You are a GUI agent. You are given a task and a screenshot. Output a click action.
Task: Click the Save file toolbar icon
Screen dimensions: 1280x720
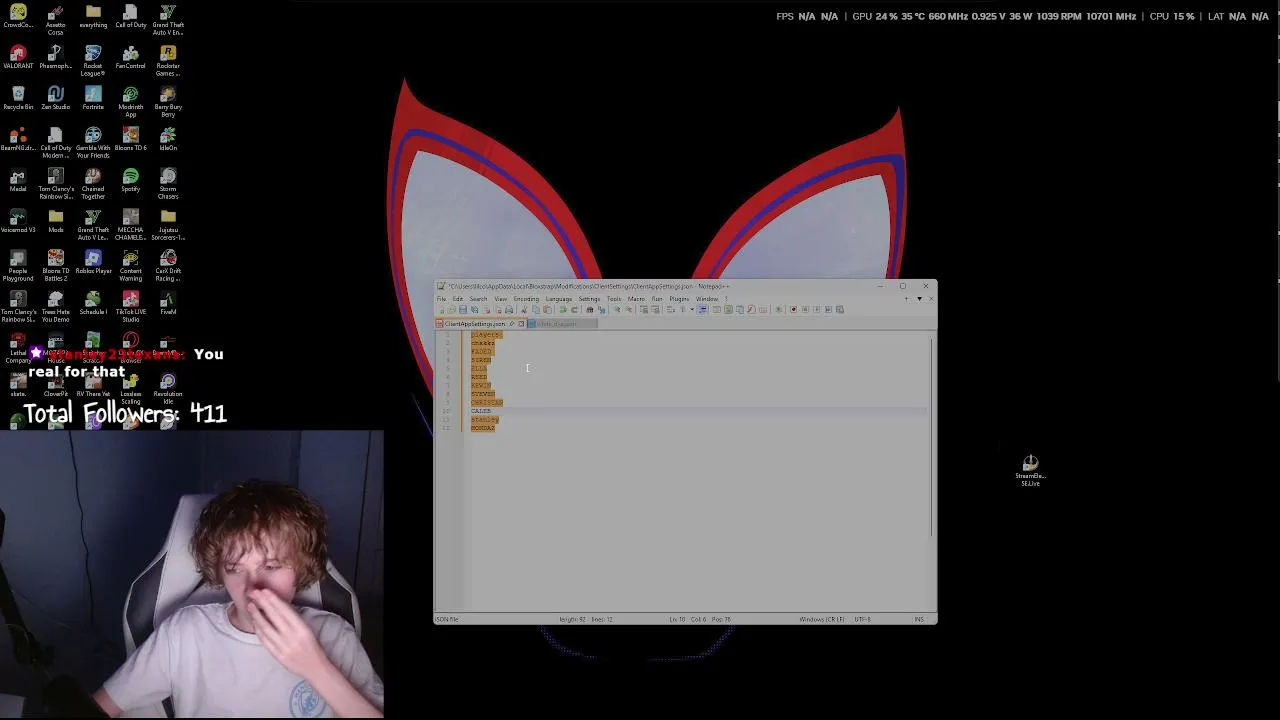pyautogui.click(x=462, y=310)
